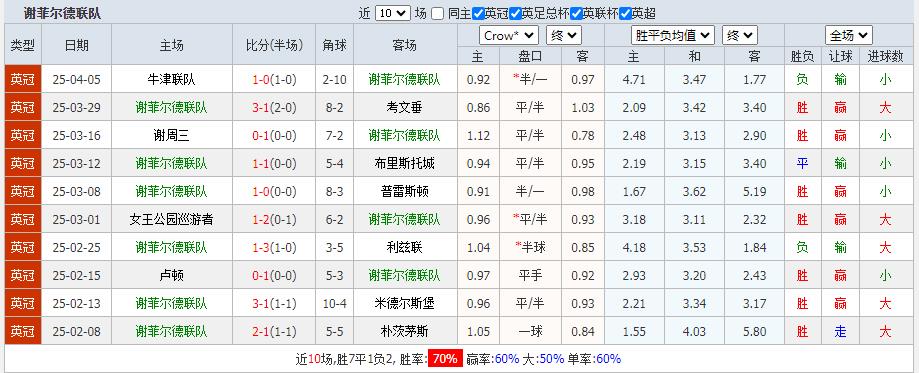Screen dimensions: 919x373
Task: Click the 70% win rate badge
Action: 445,359
